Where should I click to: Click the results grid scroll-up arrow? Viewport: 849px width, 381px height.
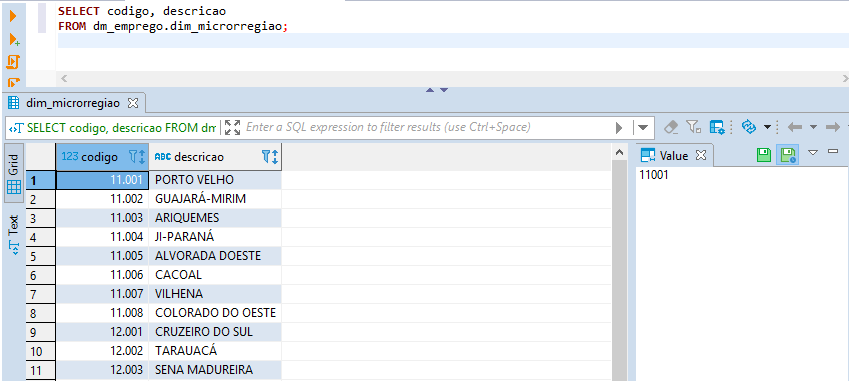[x=619, y=154]
